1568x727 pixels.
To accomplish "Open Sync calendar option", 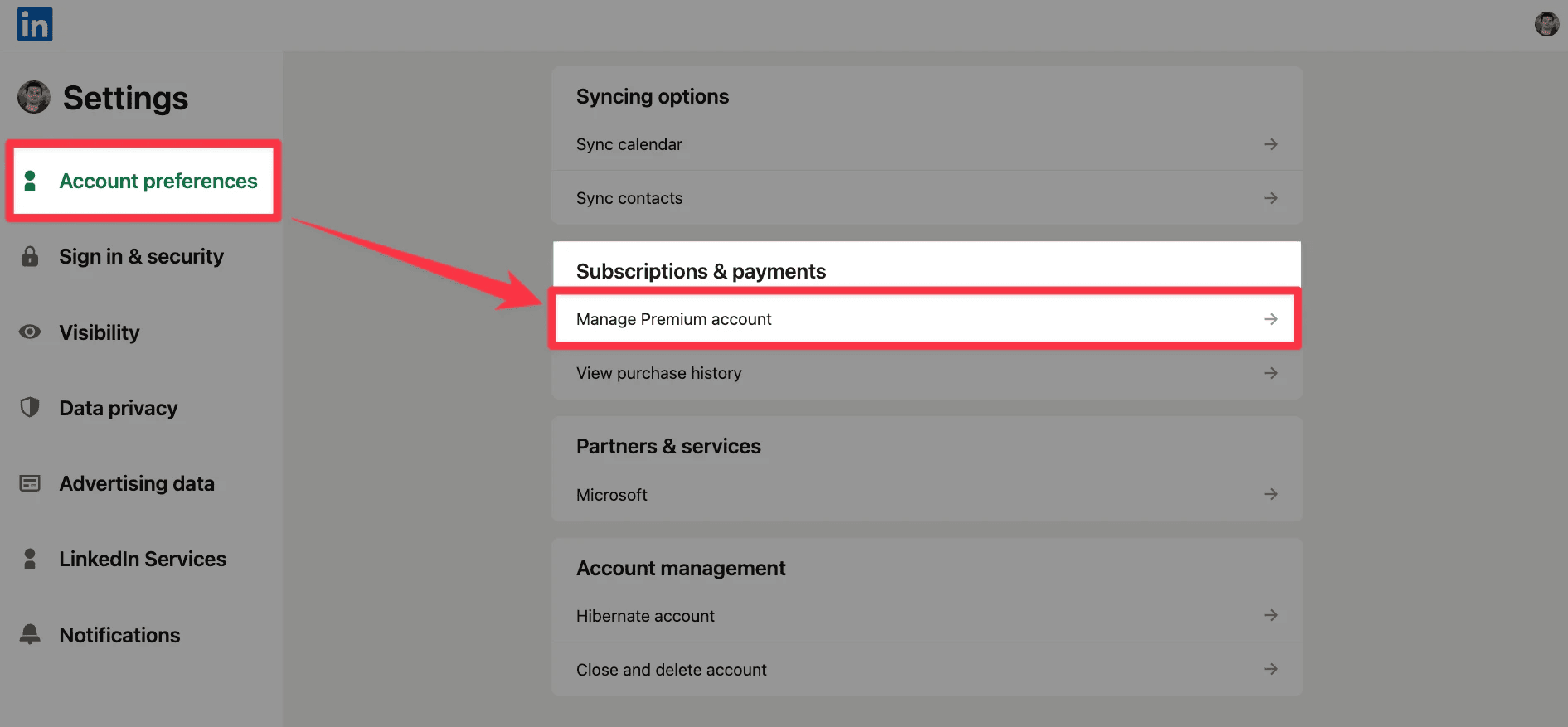I will click(927, 144).
